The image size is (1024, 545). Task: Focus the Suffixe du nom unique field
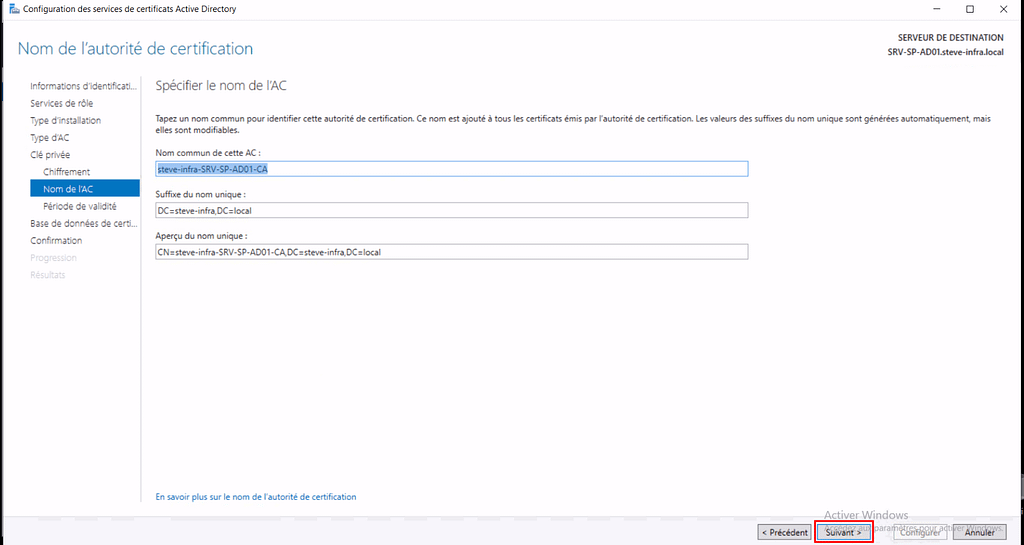451,210
